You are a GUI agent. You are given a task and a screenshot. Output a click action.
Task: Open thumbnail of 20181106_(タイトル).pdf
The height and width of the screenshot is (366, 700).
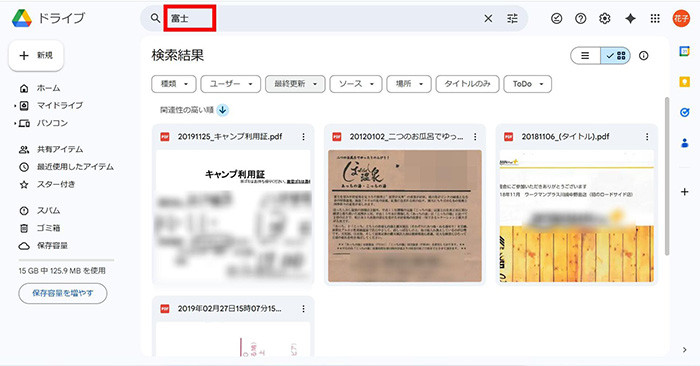[577, 216]
